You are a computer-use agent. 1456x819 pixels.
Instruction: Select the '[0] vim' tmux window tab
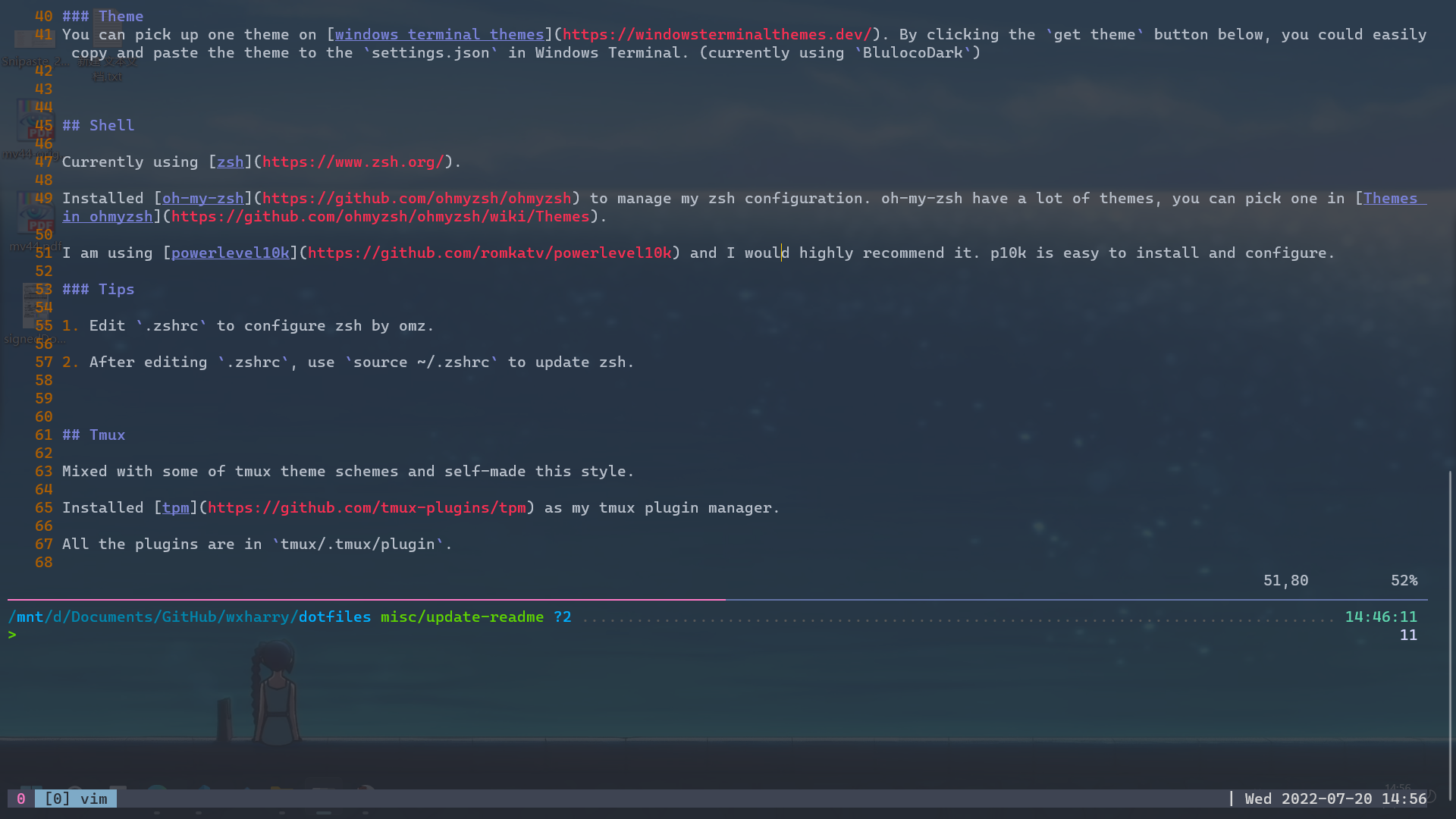[76, 799]
